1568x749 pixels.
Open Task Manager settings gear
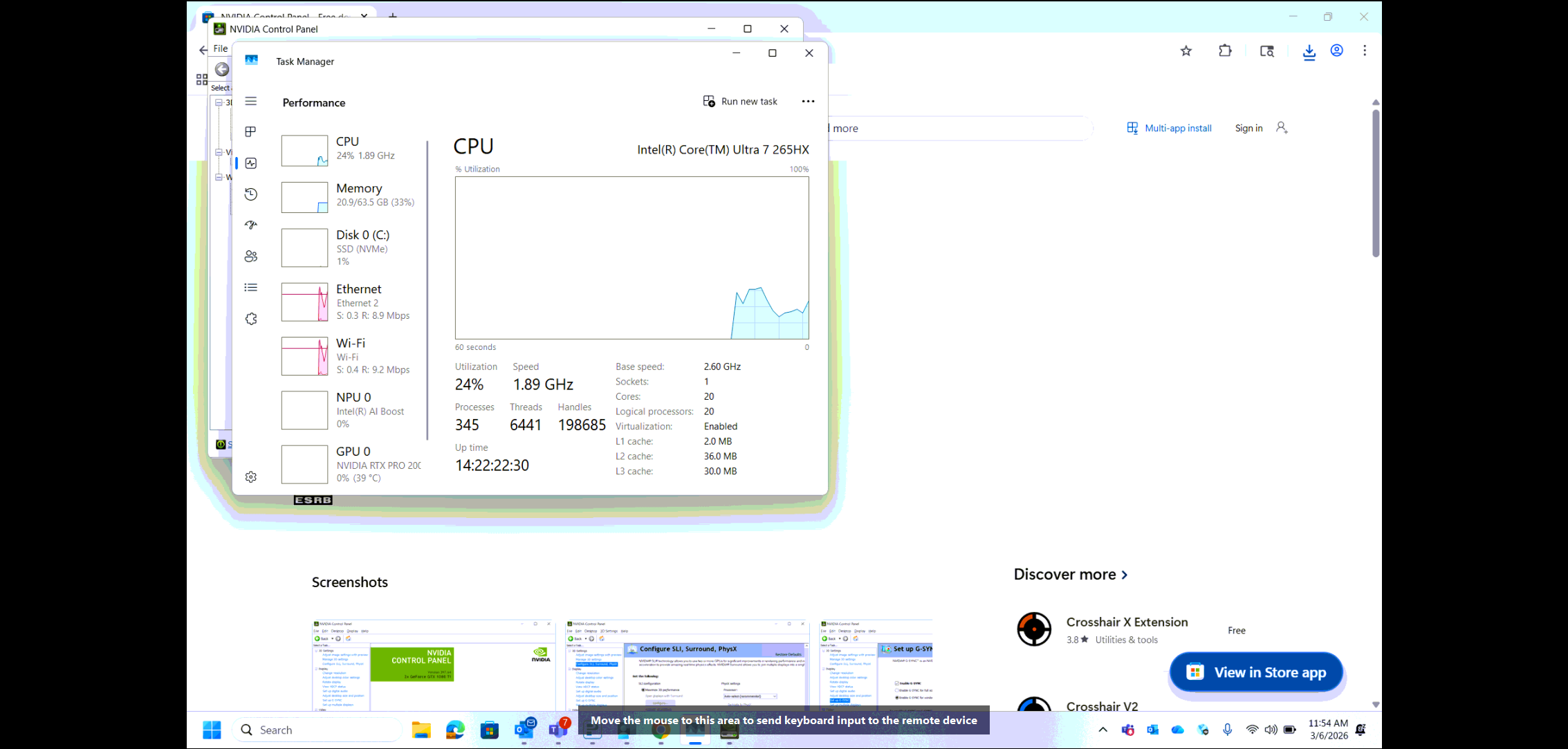coord(251,477)
